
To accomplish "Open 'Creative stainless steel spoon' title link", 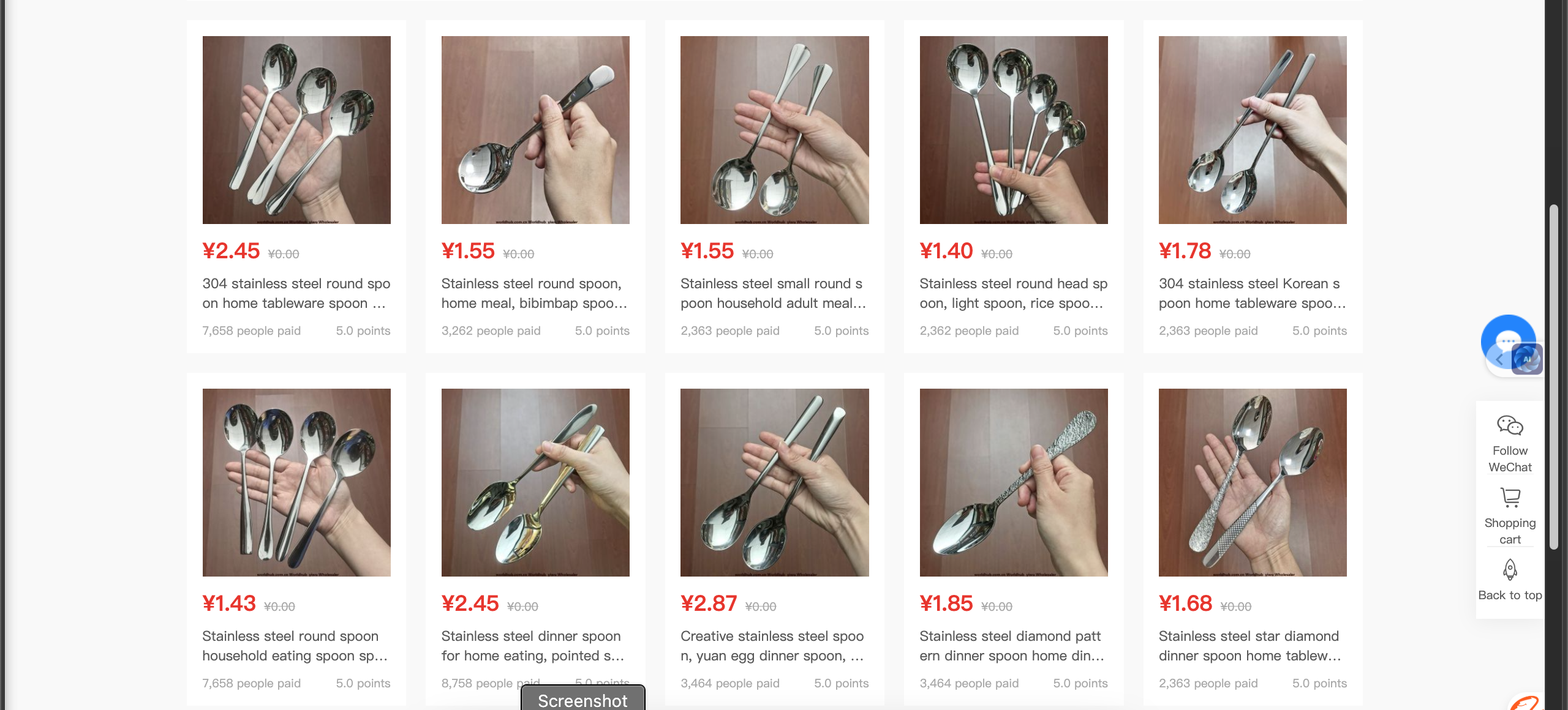I will pyautogui.click(x=773, y=646).
